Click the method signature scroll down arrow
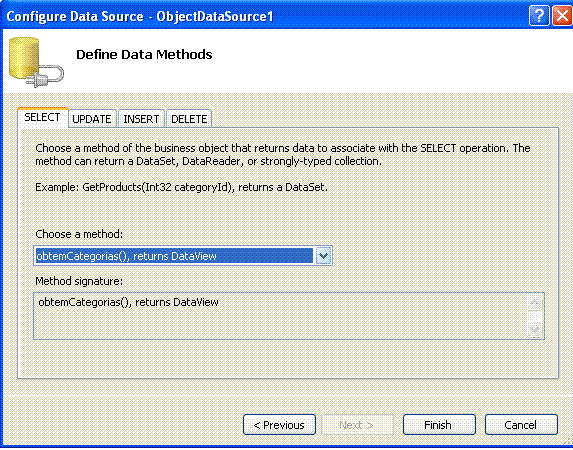The width and height of the screenshot is (573, 450). tap(535, 329)
